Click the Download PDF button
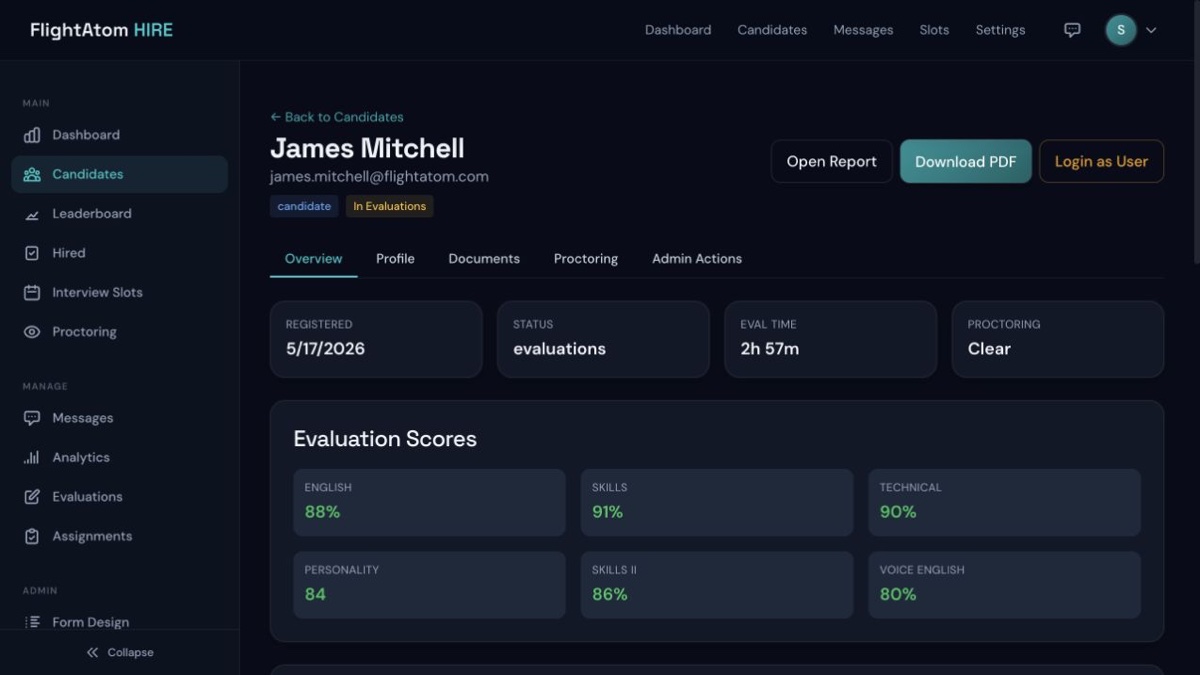Image resolution: width=1200 pixels, height=675 pixels. tap(966, 161)
